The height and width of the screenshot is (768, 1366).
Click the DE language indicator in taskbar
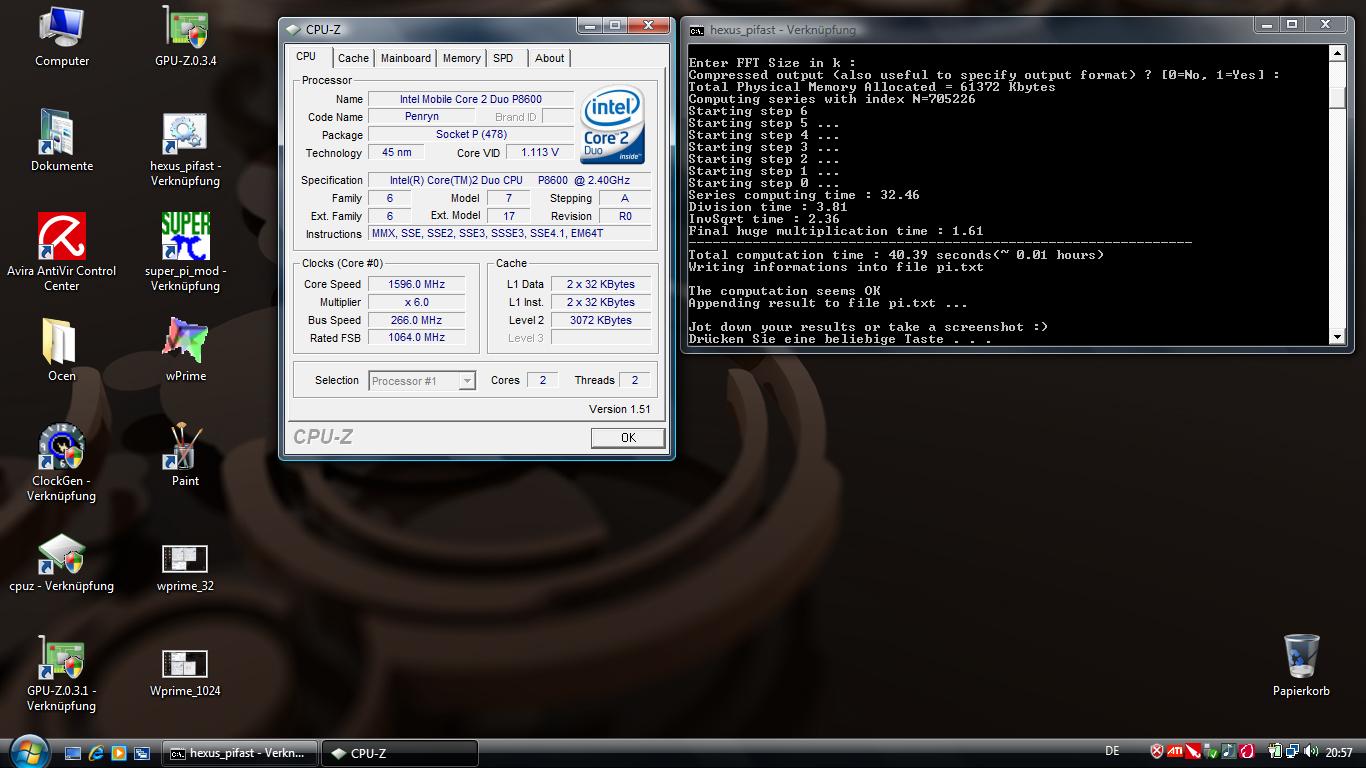pos(1112,751)
